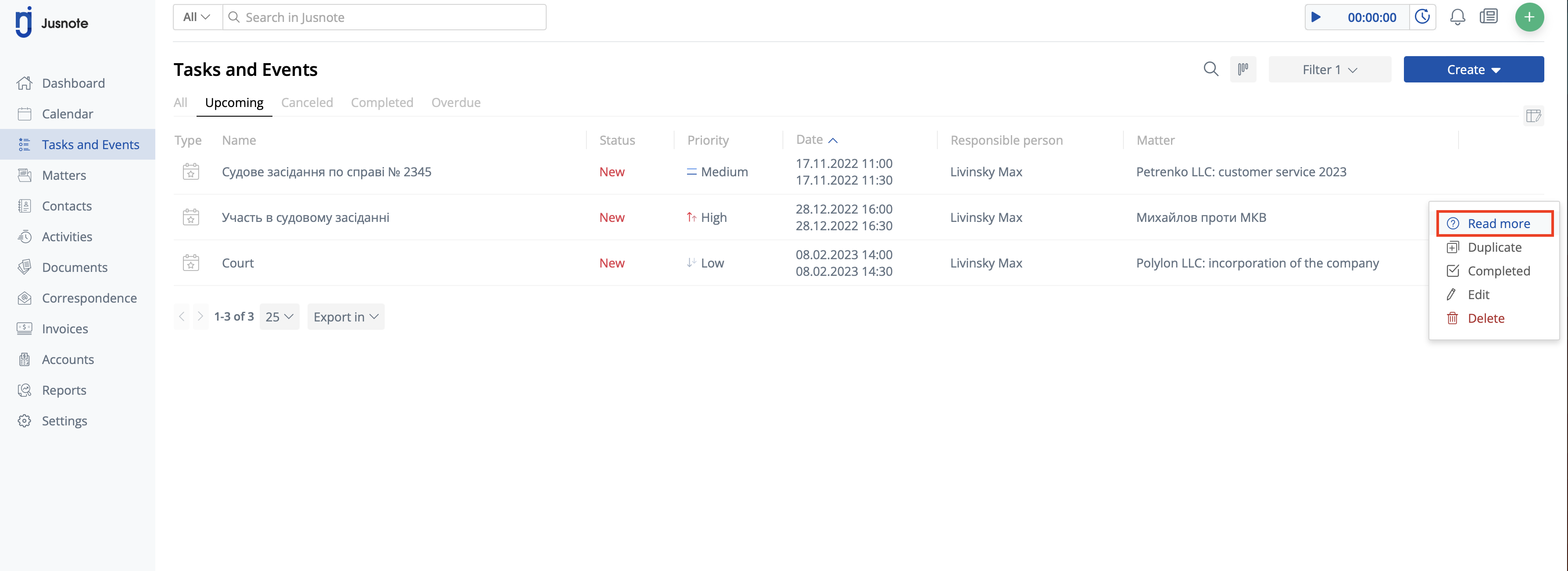Switch to kanban board view icon

tap(1243, 69)
